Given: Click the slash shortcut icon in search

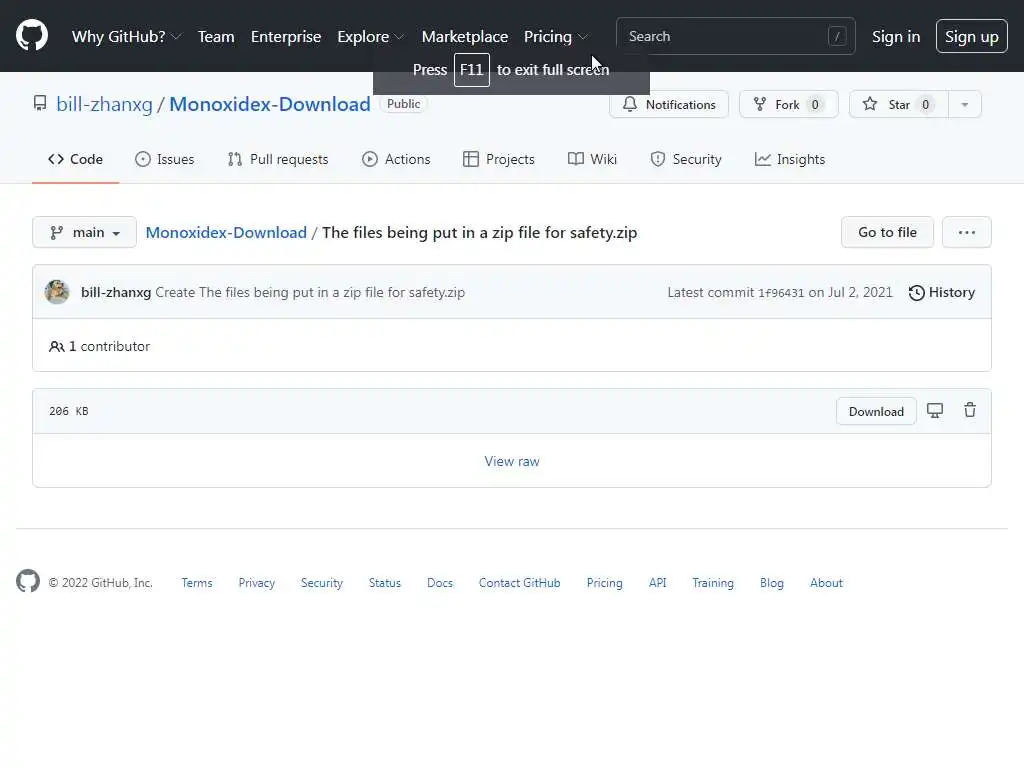Looking at the screenshot, I should click(837, 37).
